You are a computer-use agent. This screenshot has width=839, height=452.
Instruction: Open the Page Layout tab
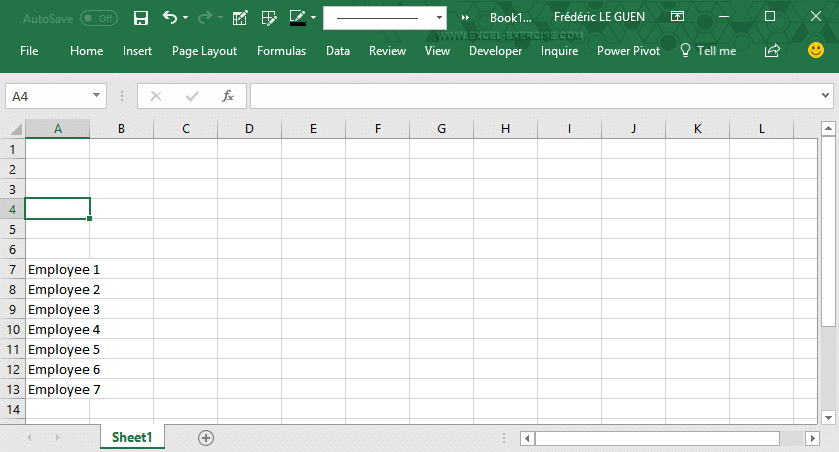tap(204, 51)
